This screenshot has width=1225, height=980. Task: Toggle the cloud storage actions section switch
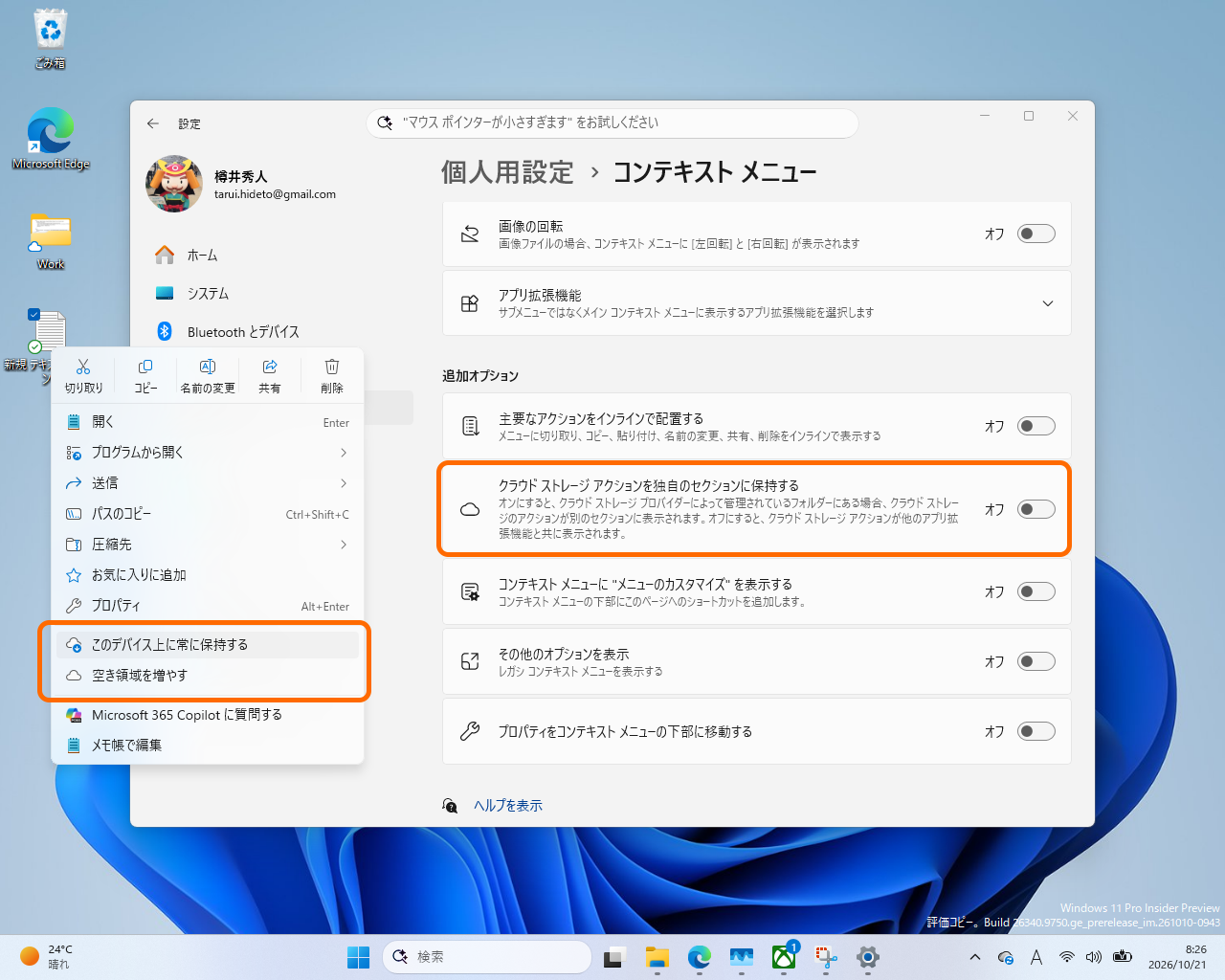click(x=1036, y=509)
